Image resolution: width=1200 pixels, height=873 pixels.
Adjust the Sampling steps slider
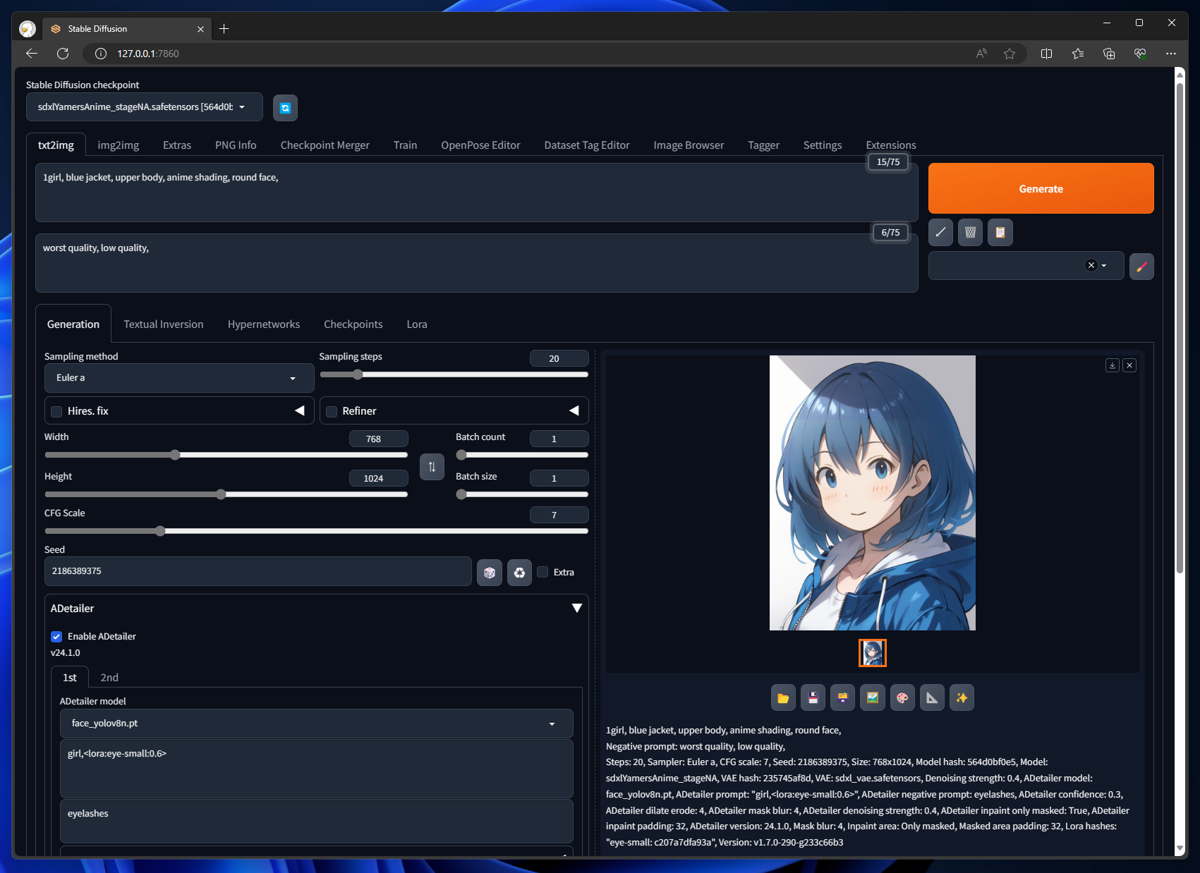pos(454,375)
